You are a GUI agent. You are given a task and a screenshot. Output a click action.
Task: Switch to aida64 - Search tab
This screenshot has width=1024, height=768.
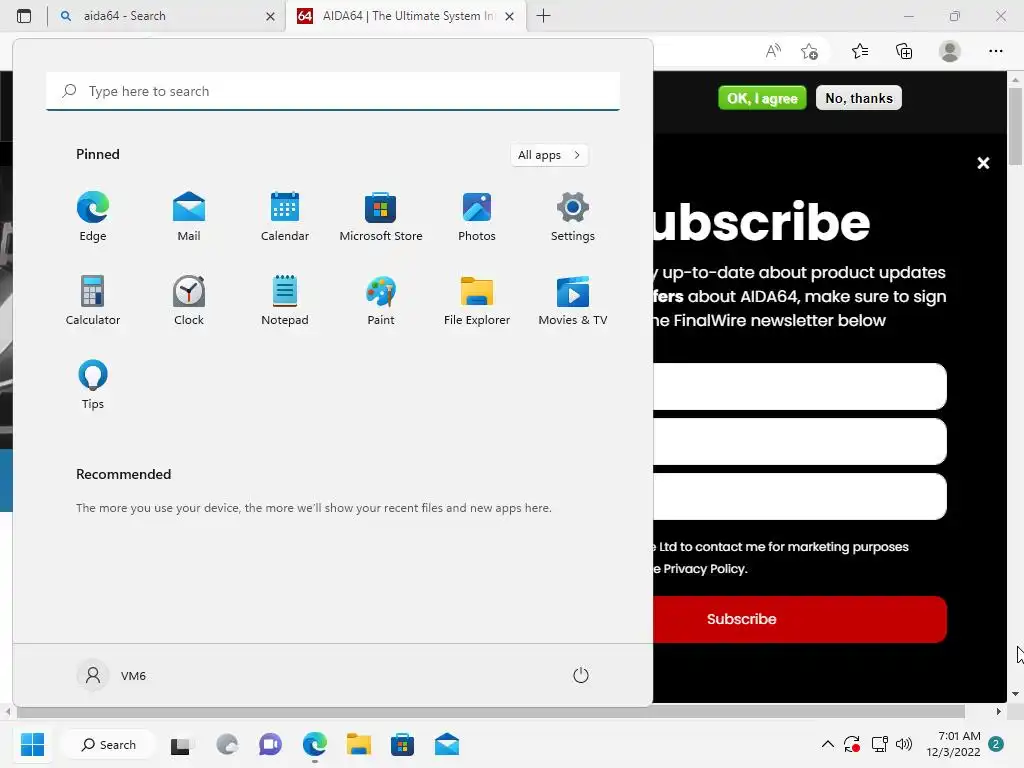tap(167, 16)
